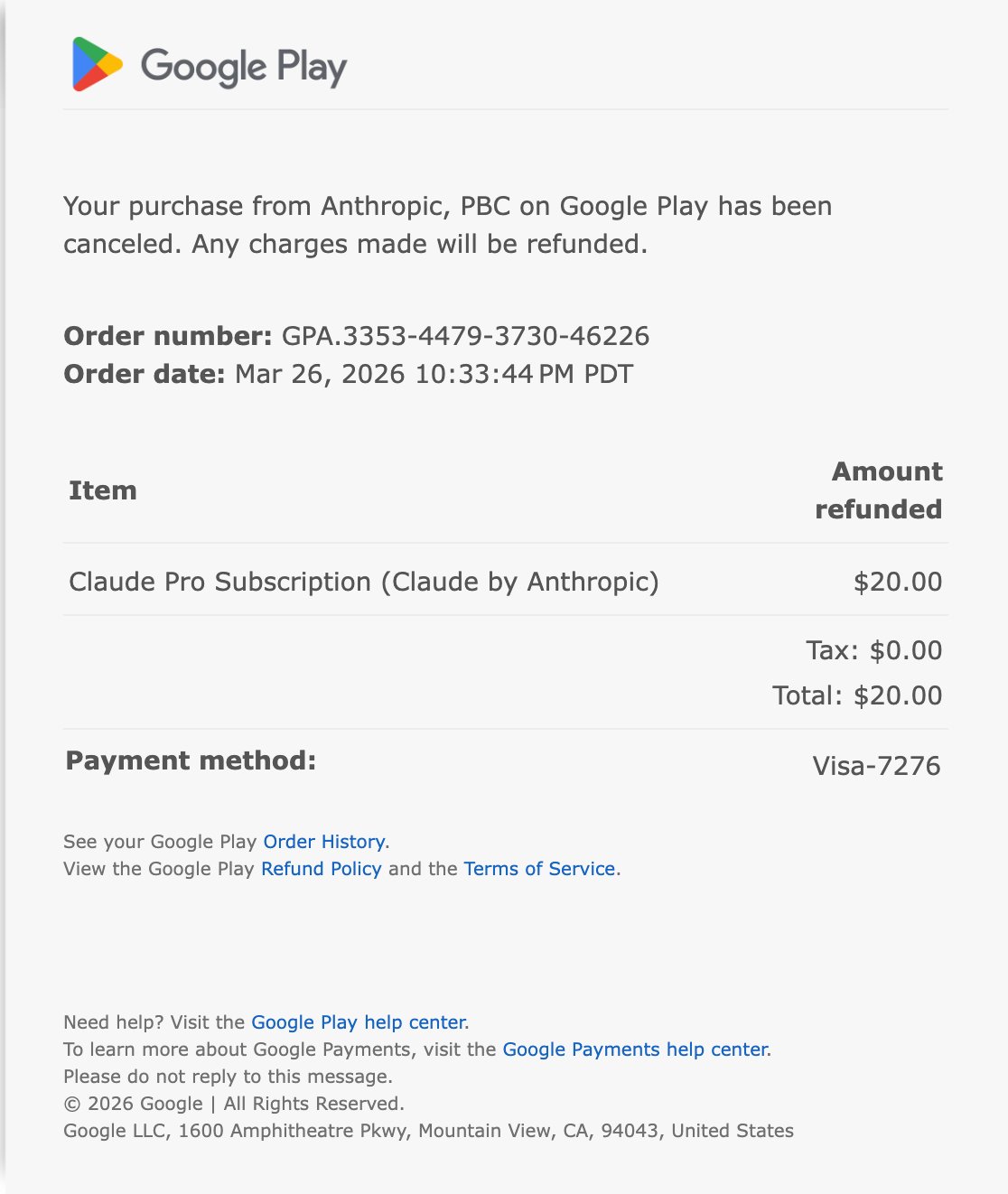Click the Visa-7276 payment method value
Screen dimensions: 1008x1194
(876, 766)
